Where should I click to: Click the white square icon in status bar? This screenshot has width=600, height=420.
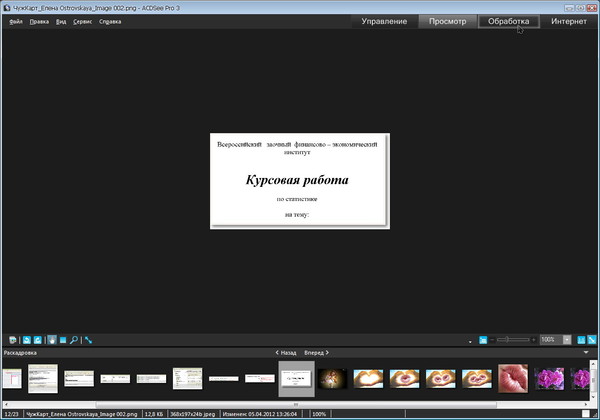(x=585, y=413)
